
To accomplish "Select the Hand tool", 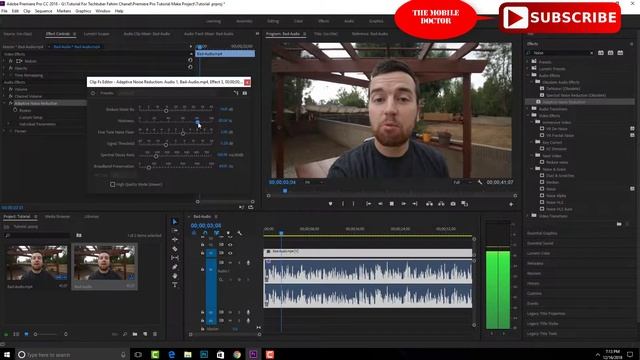I will [x=175, y=276].
